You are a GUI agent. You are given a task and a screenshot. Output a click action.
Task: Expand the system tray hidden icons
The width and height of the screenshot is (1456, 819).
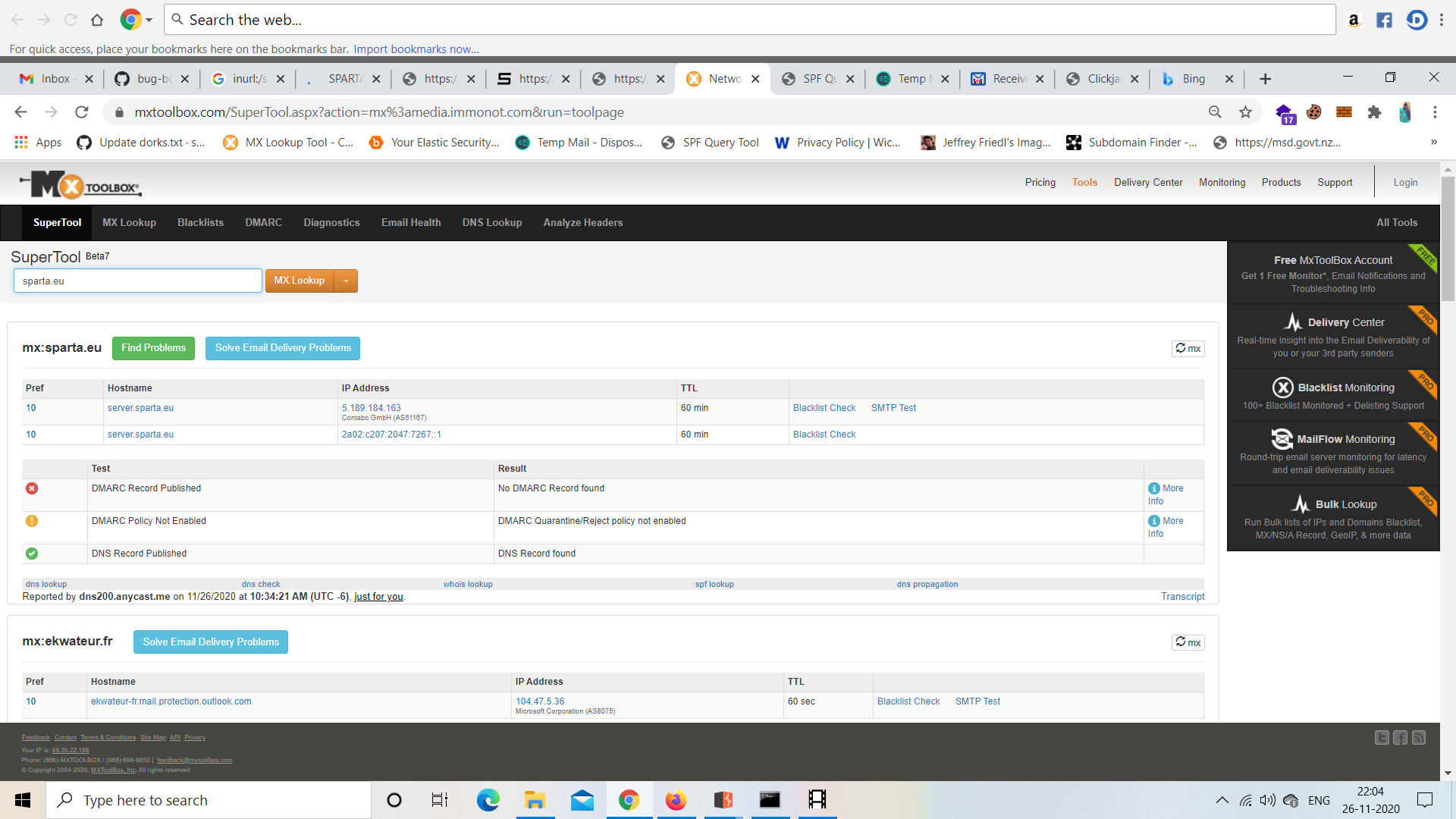(1222, 800)
